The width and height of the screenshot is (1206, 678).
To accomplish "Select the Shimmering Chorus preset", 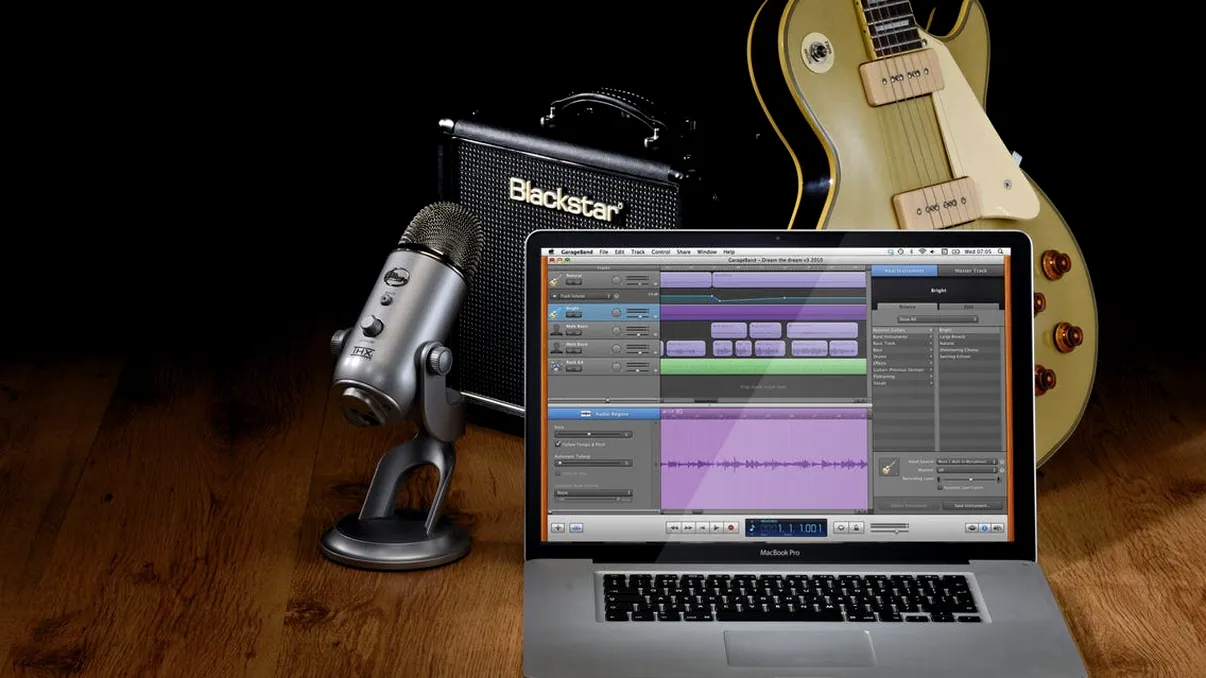I will [x=969, y=350].
